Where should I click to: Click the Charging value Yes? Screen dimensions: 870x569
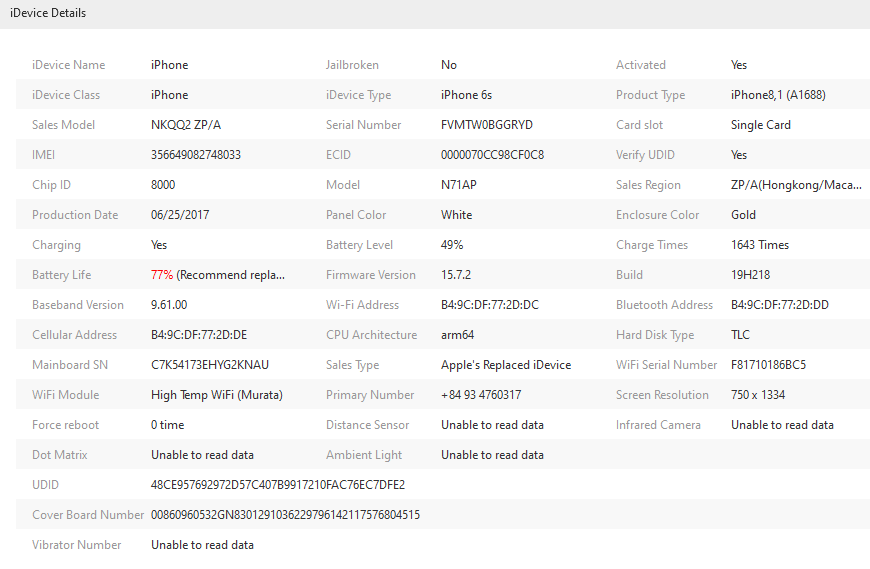159,245
